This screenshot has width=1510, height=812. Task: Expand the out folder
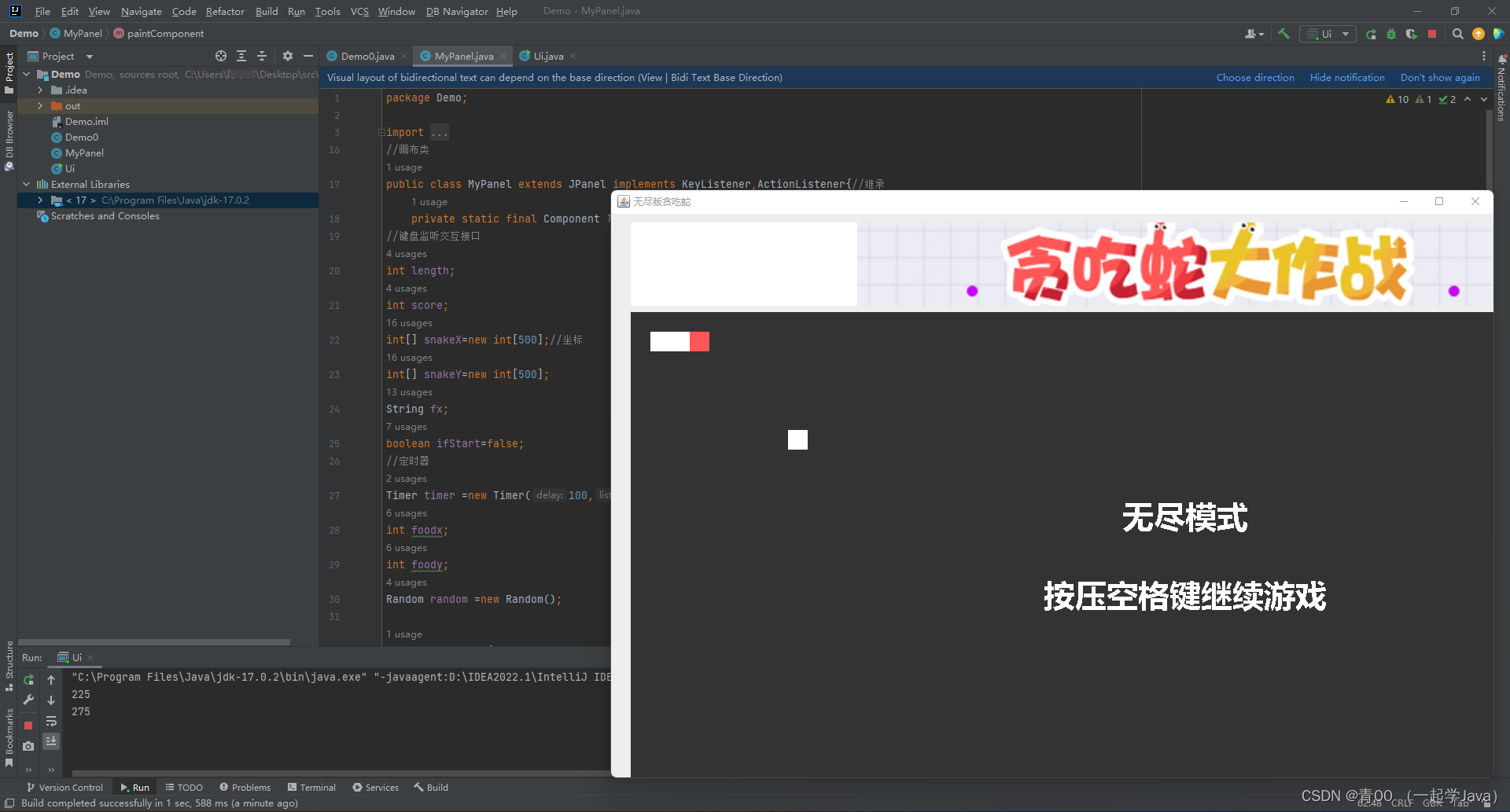(40, 105)
